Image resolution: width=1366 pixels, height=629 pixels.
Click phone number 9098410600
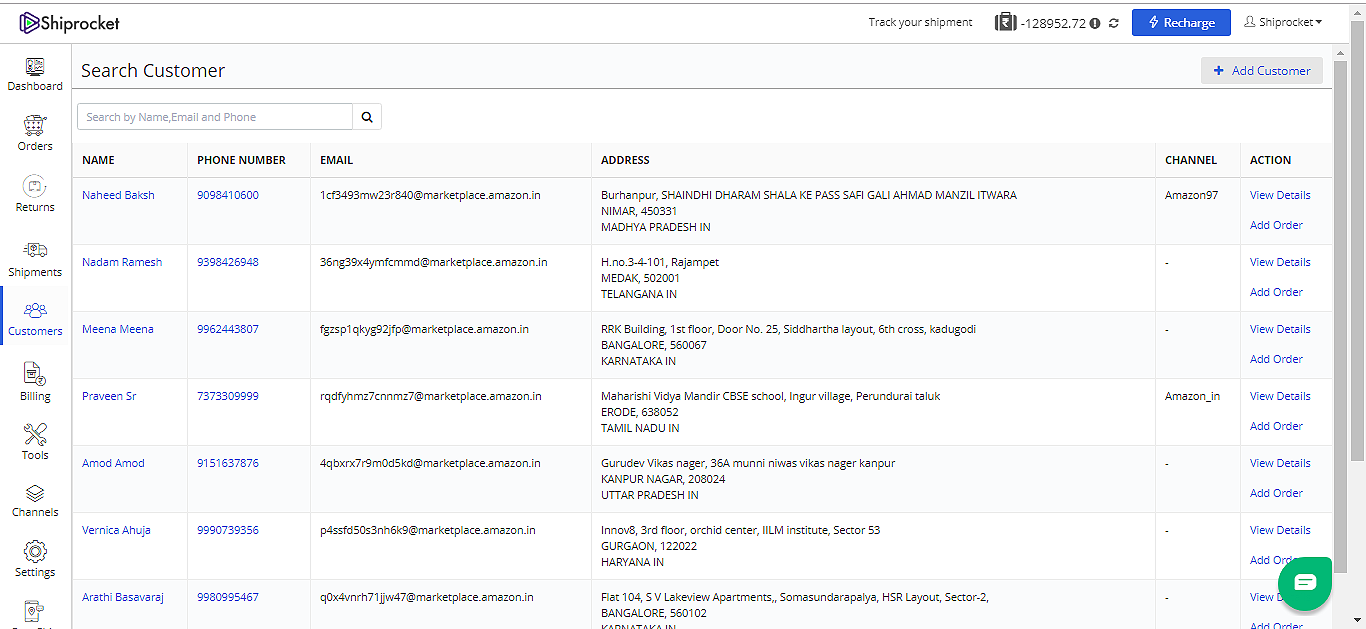[x=228, y=195]
